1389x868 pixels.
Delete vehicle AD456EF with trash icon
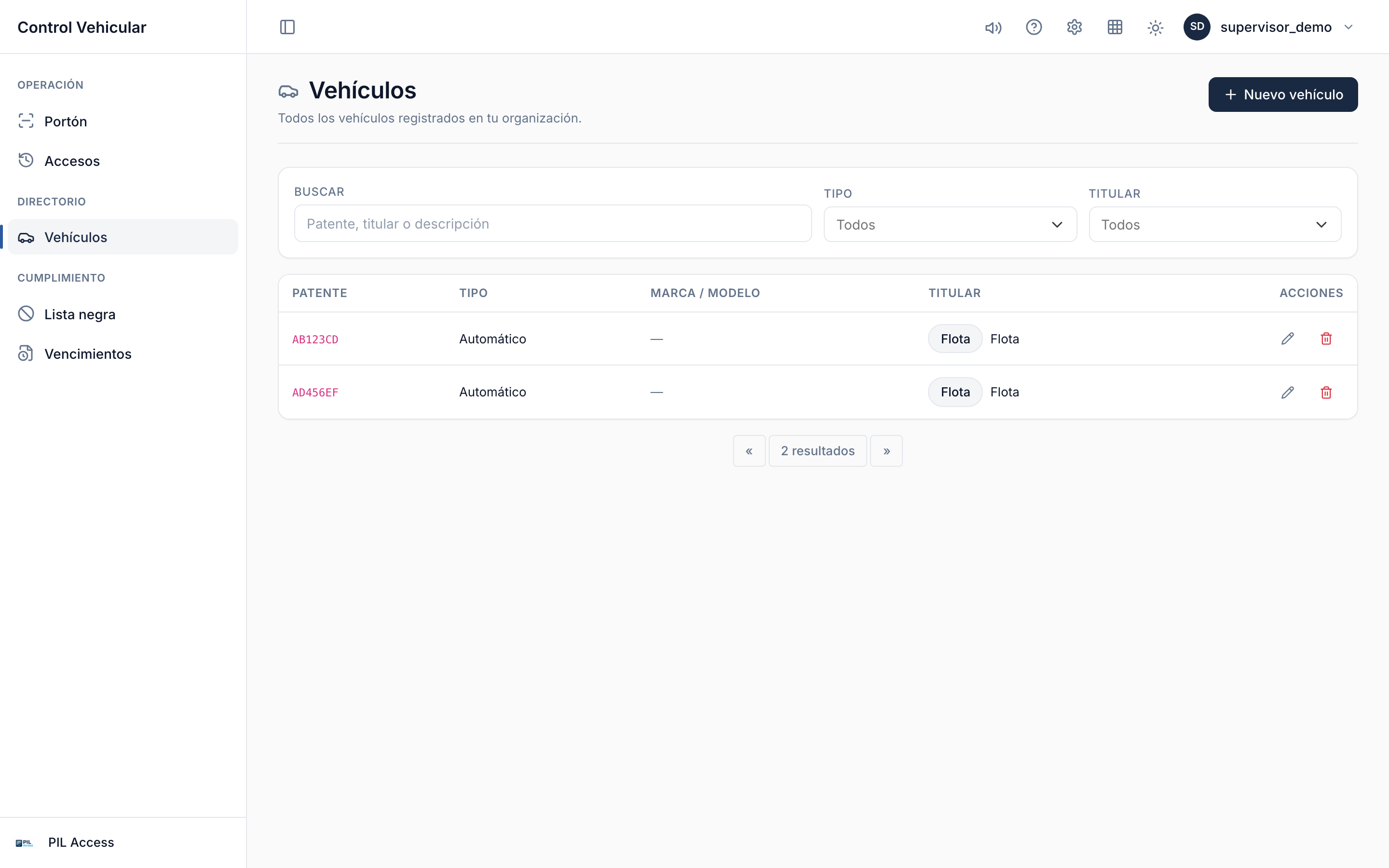[x=1326, y=392]
